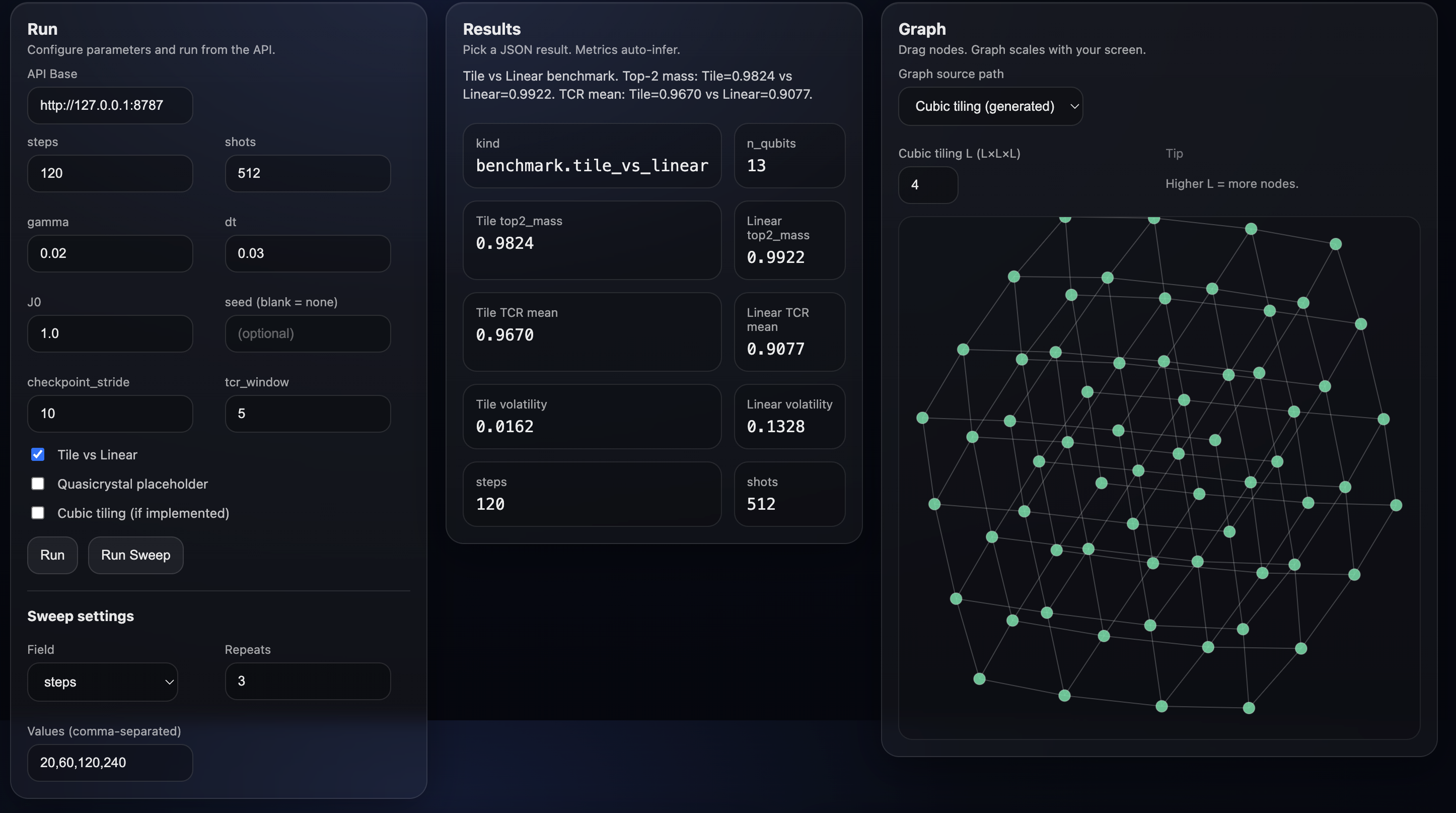
Task: Select the gamma input field
Action: point(110,253)
